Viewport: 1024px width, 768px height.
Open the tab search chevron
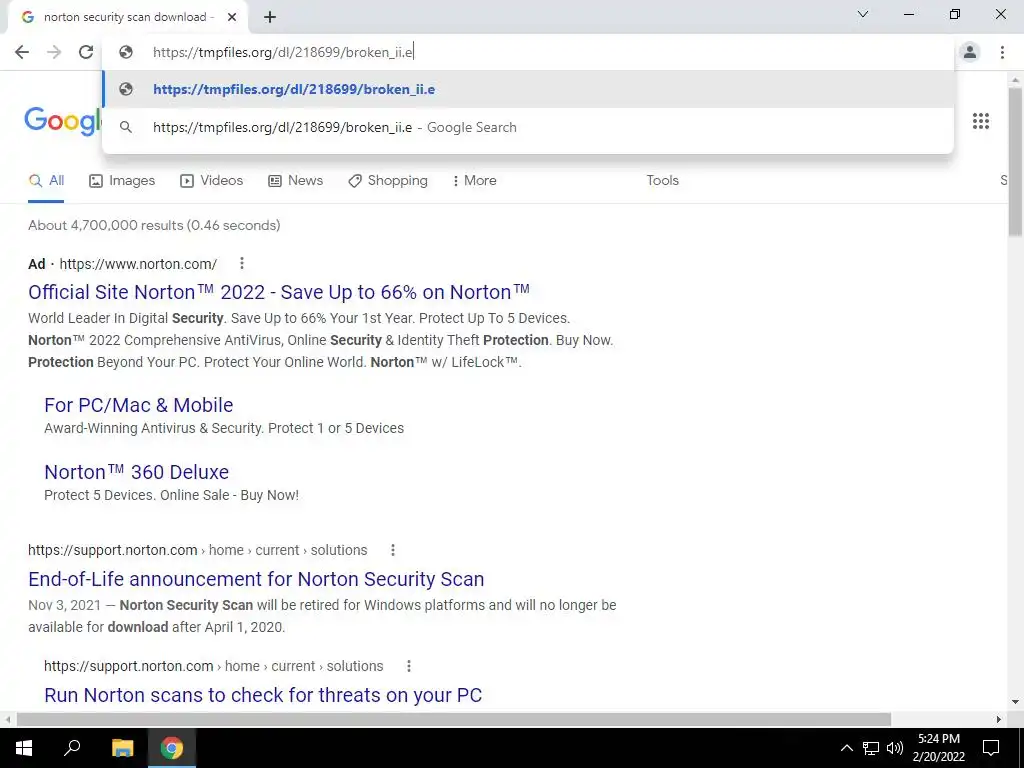point(863,14)
